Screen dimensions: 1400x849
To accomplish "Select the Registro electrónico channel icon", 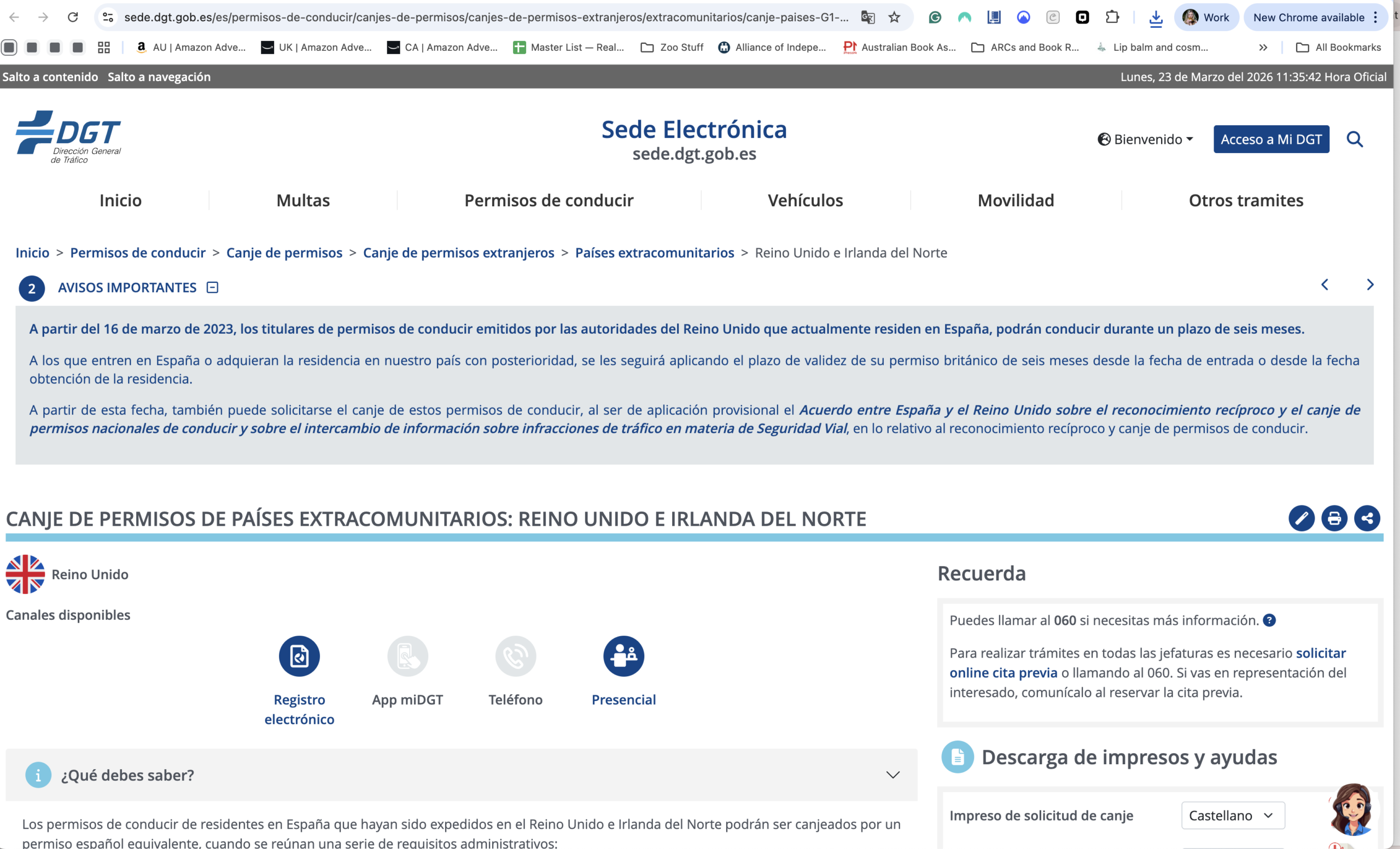I will tap(299, 656).
